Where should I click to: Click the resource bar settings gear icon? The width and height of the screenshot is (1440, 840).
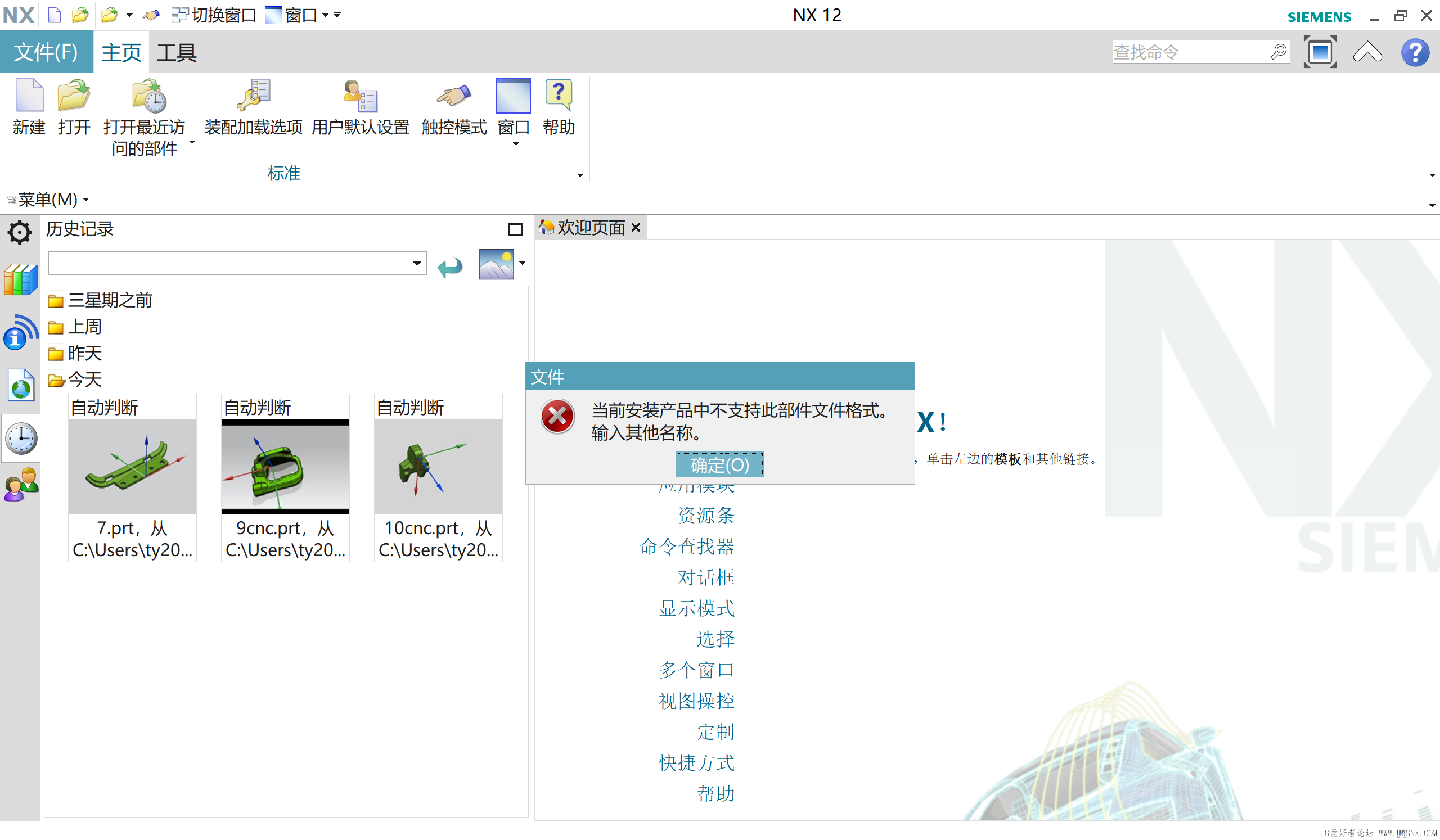[20, 232]
